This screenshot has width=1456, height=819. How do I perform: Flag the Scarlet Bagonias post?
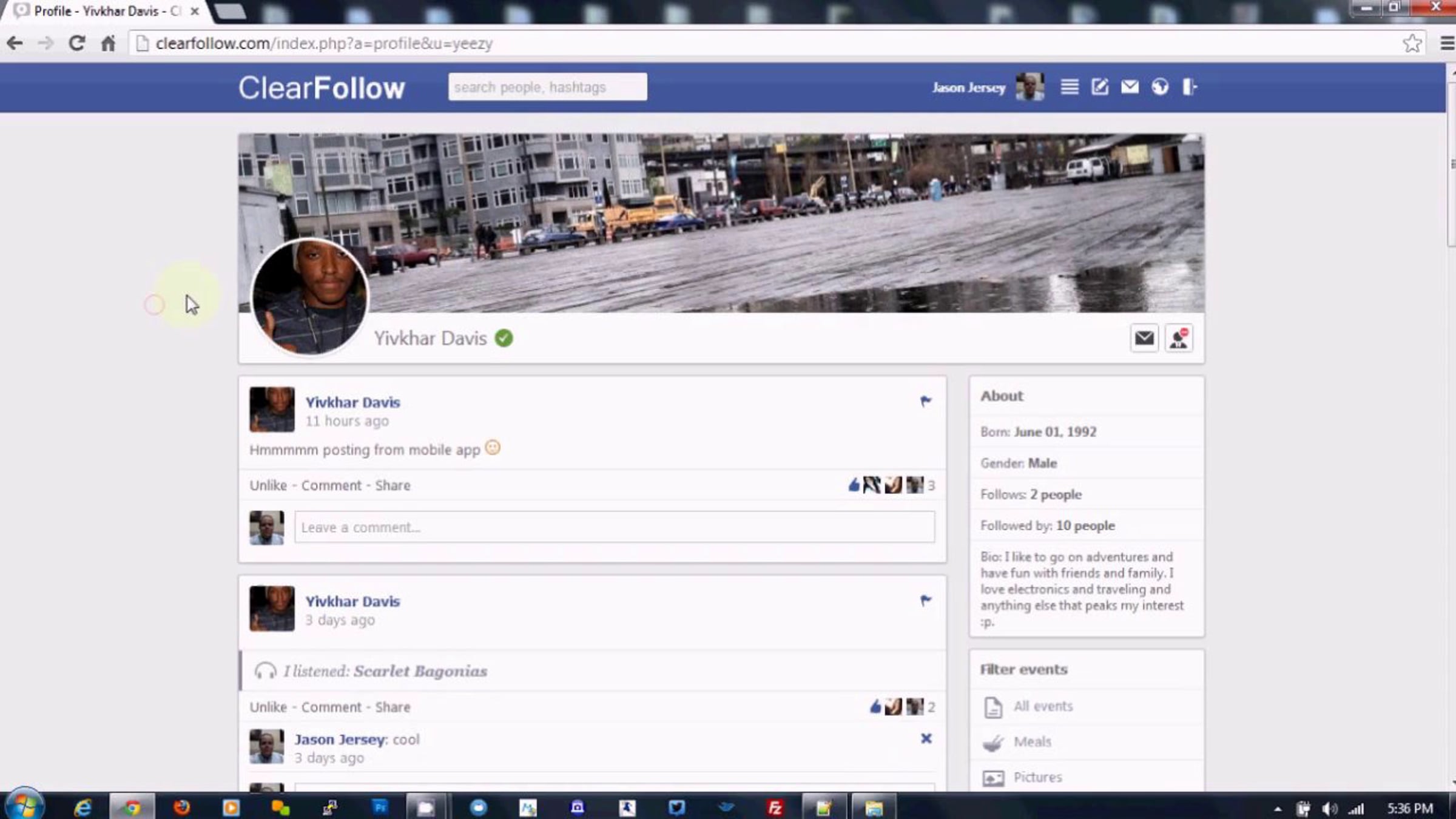pos(926,601)
